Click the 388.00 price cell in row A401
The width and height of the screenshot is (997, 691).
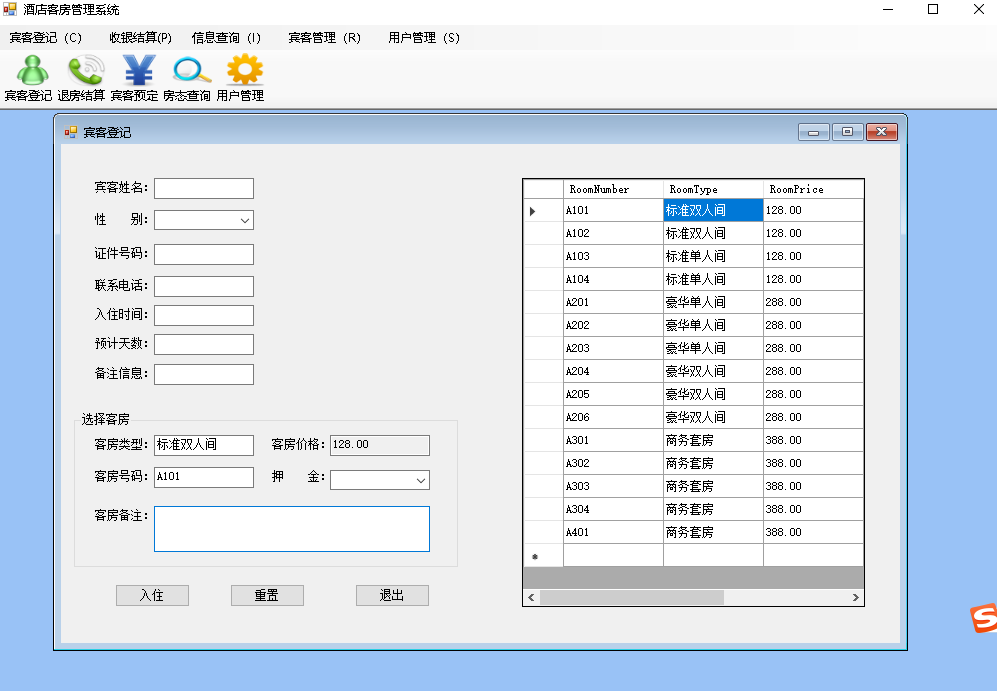click(x=813, y=532)
